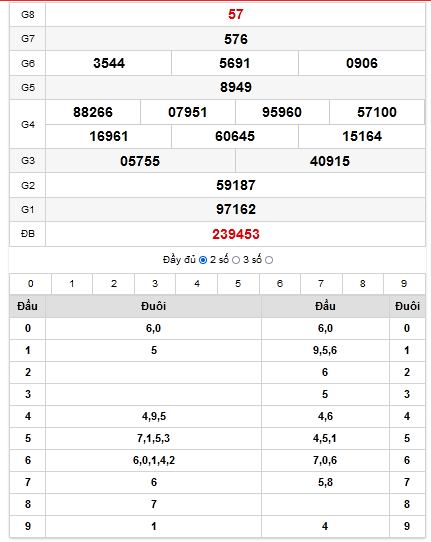Click digit filter 9 in number row
431x542 pixels.
404,284
